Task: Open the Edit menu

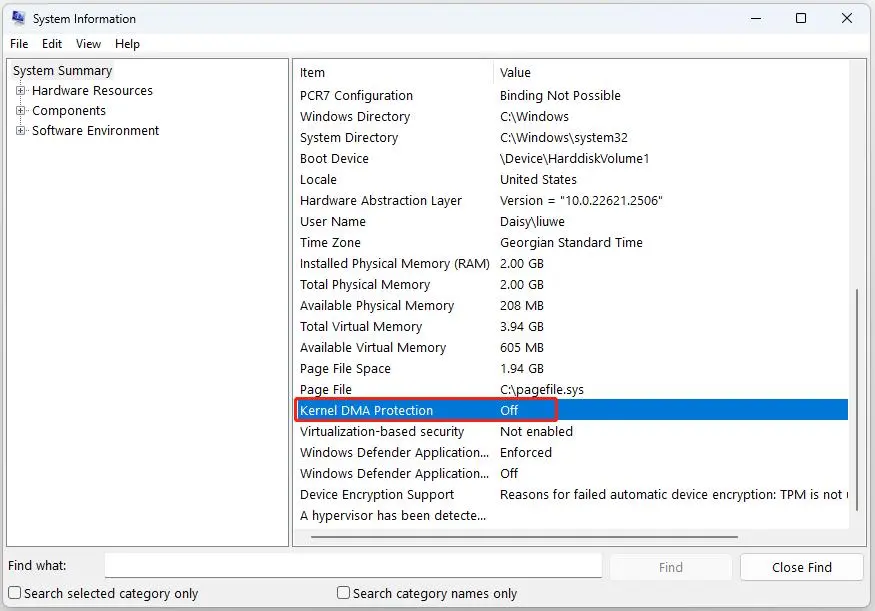Action: pyautogui.click(x=52, y=44)
